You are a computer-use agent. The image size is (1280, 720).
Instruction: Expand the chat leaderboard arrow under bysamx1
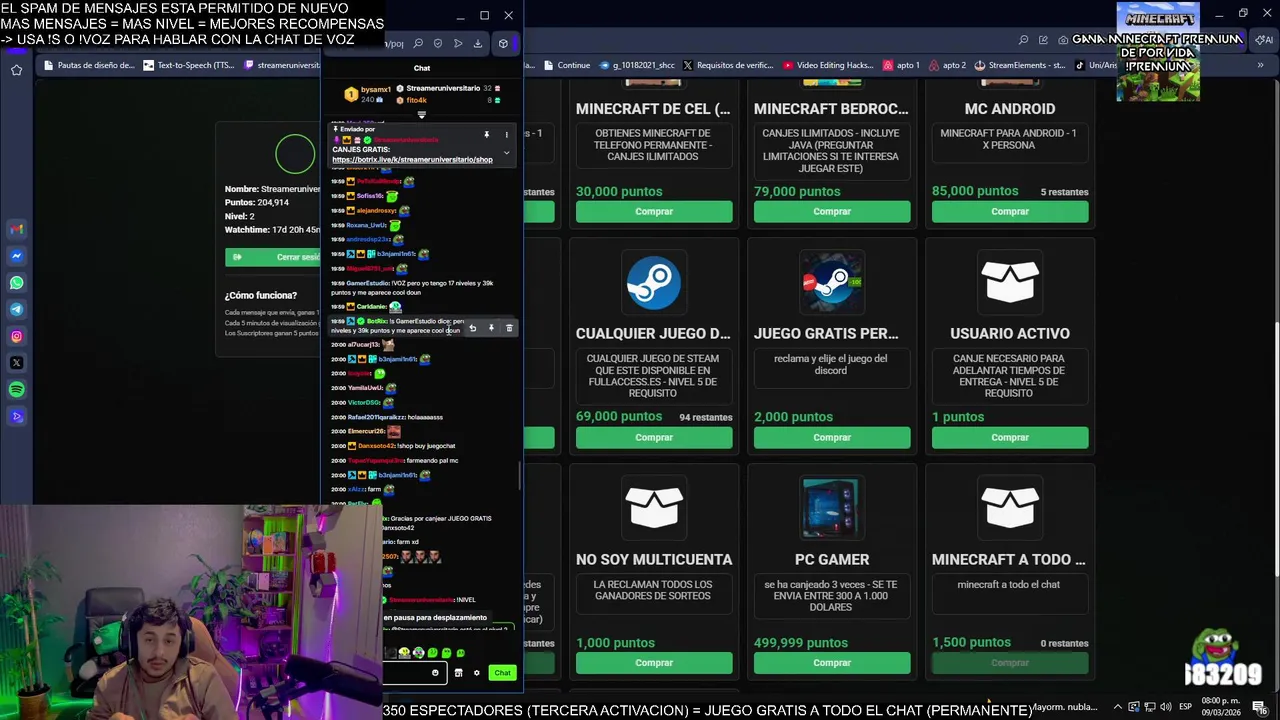(x=421, y=115)
